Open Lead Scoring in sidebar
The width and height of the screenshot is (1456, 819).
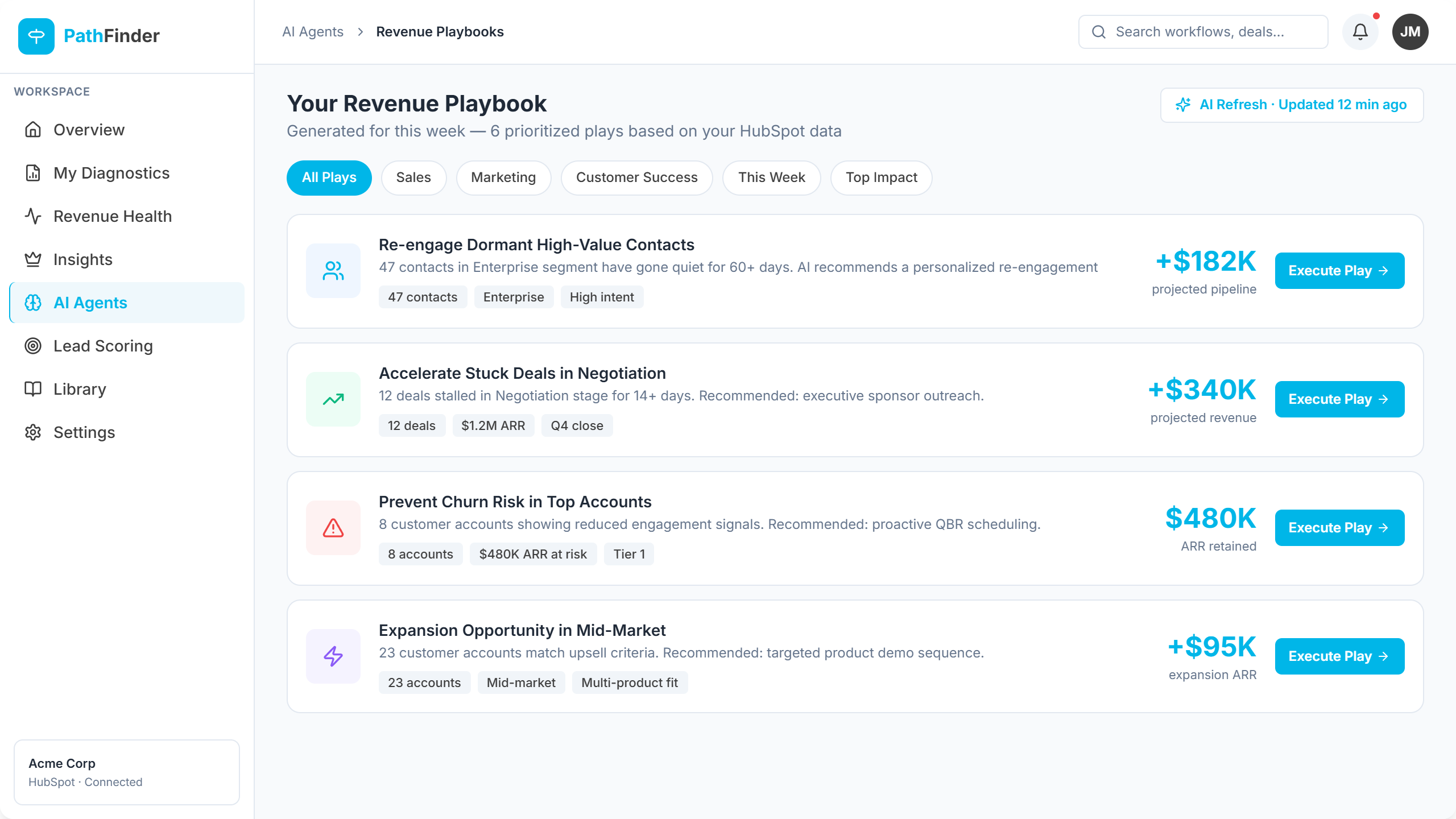coord(127,346)
